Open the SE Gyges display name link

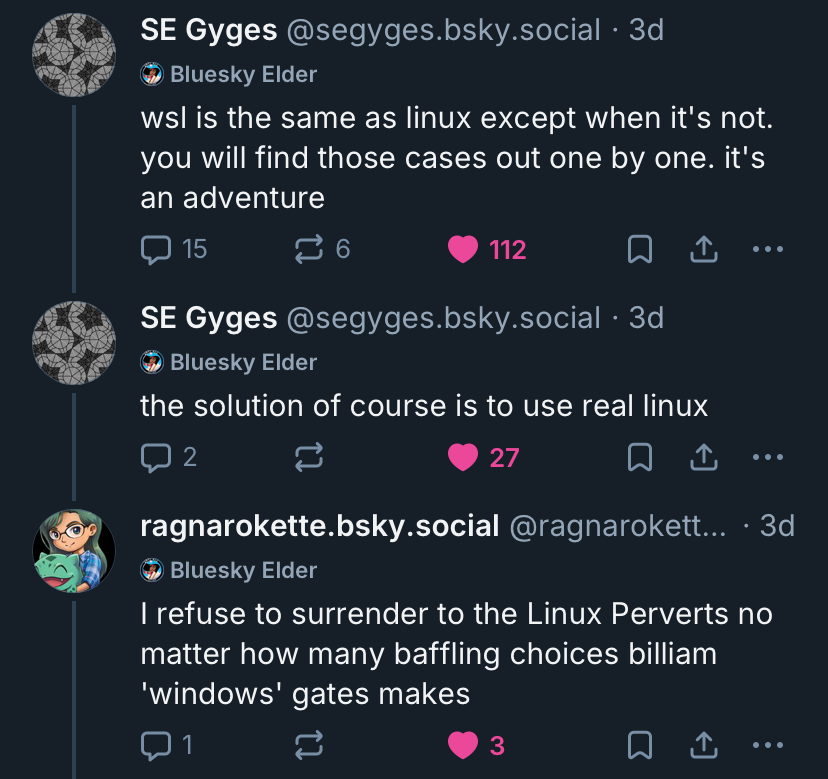pyautogui.click(x=208, y=30)
